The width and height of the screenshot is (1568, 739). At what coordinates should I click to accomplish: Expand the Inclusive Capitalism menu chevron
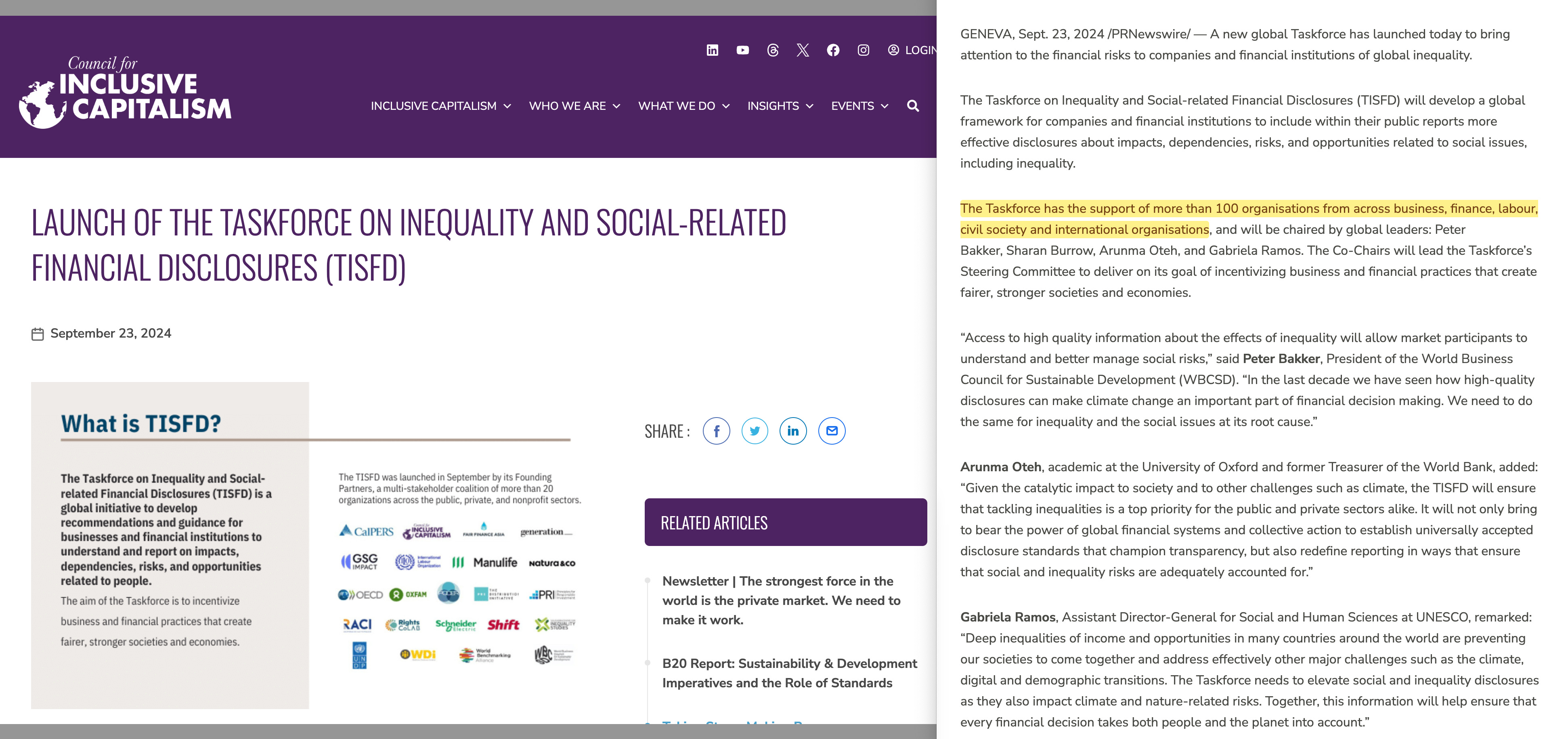point(507,106)
